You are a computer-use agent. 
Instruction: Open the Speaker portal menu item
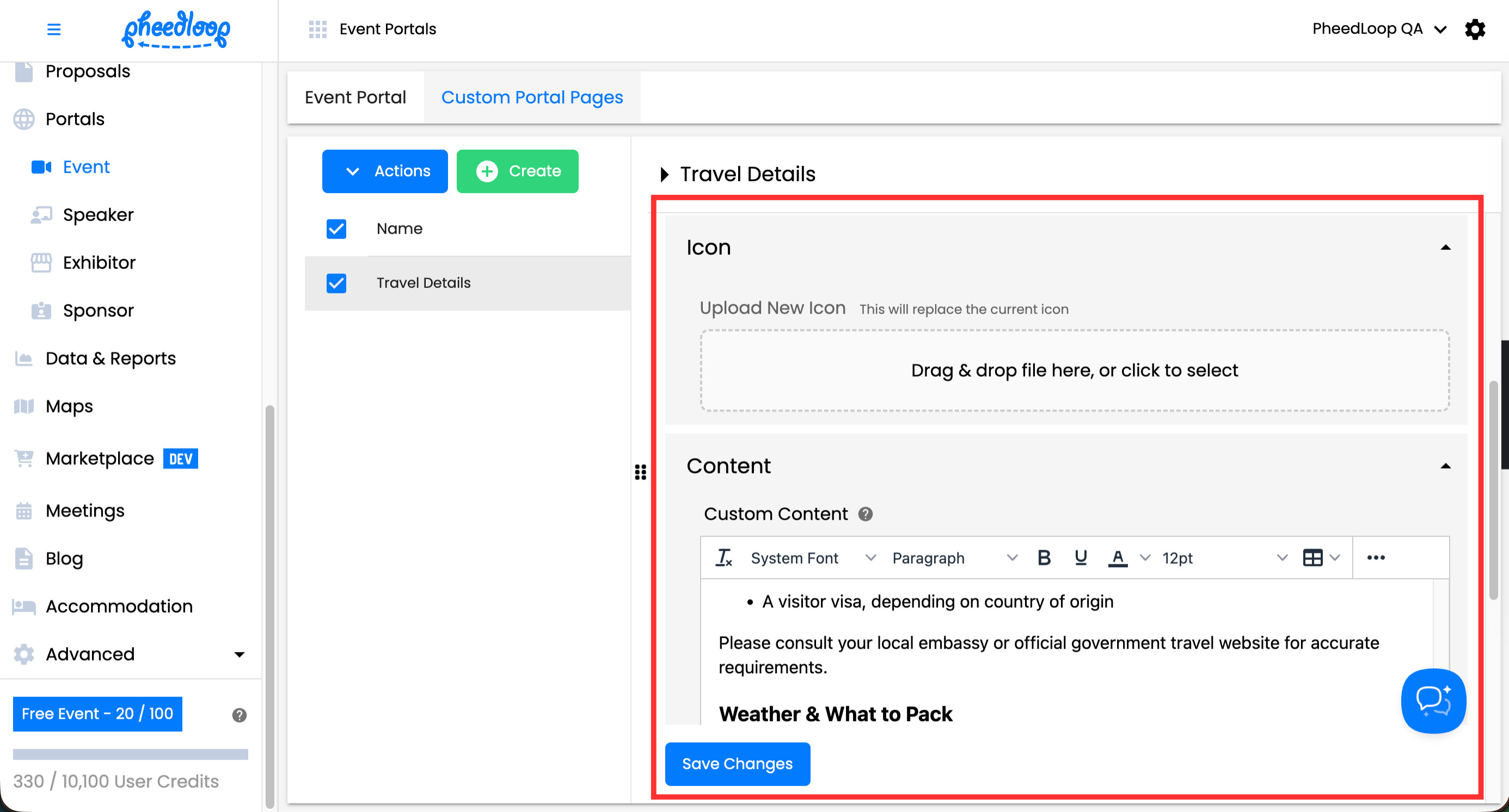pyautogui.click(x=98, y=214)
